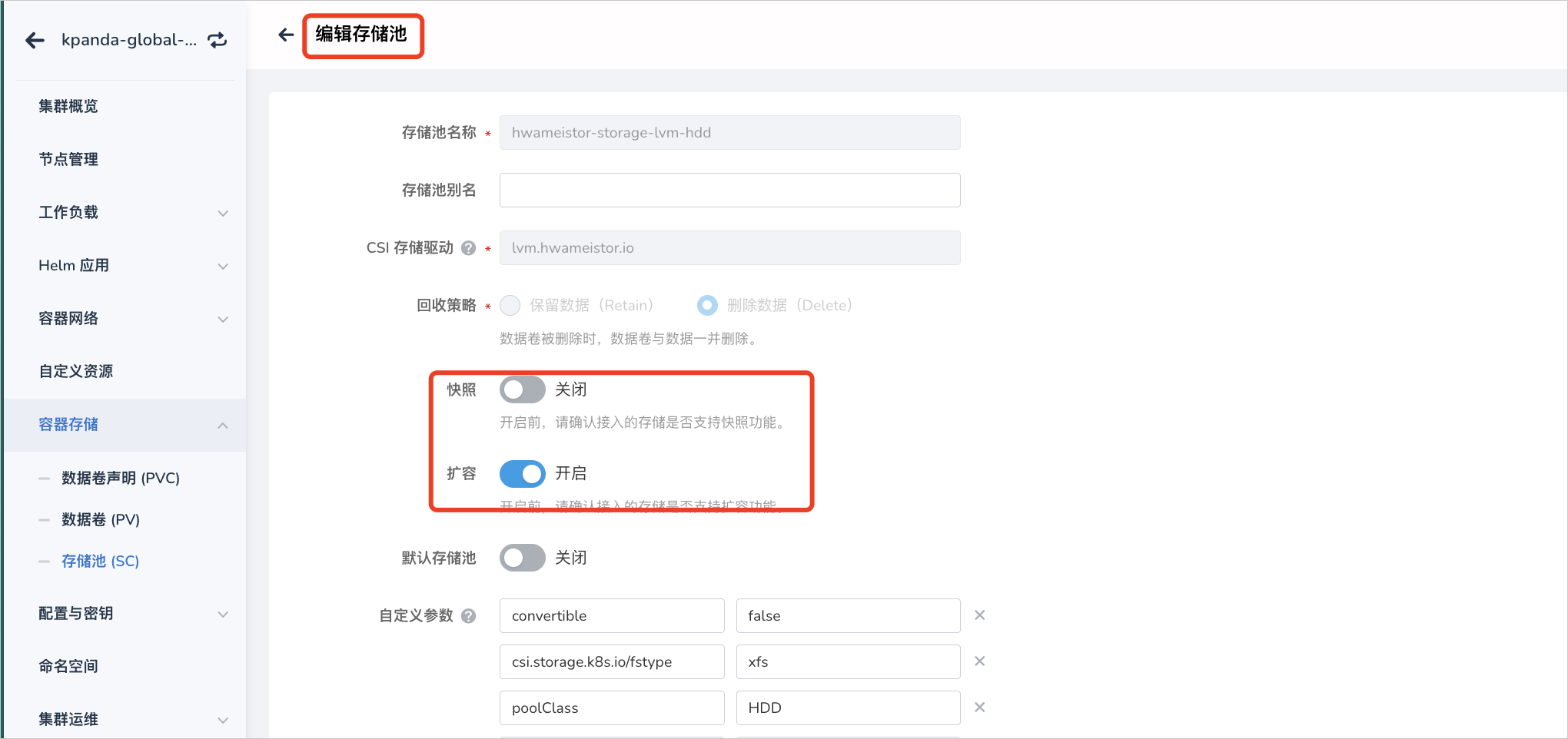1568x739 pixels.
Task: Toggle the 快照 snapshot switch
Action: [523, 389]
